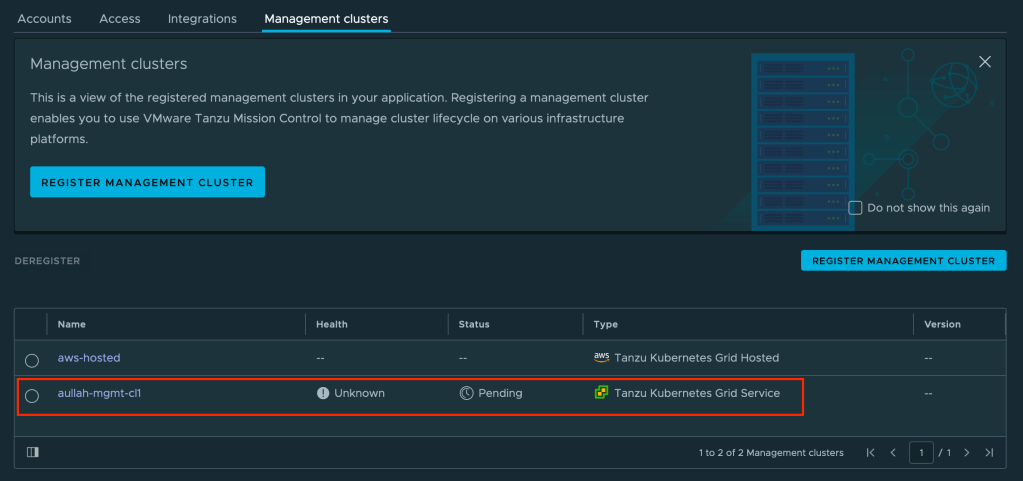Click the AWS logo icon in the Type column
Screen dimensions: 1023x481
(601, 357)
